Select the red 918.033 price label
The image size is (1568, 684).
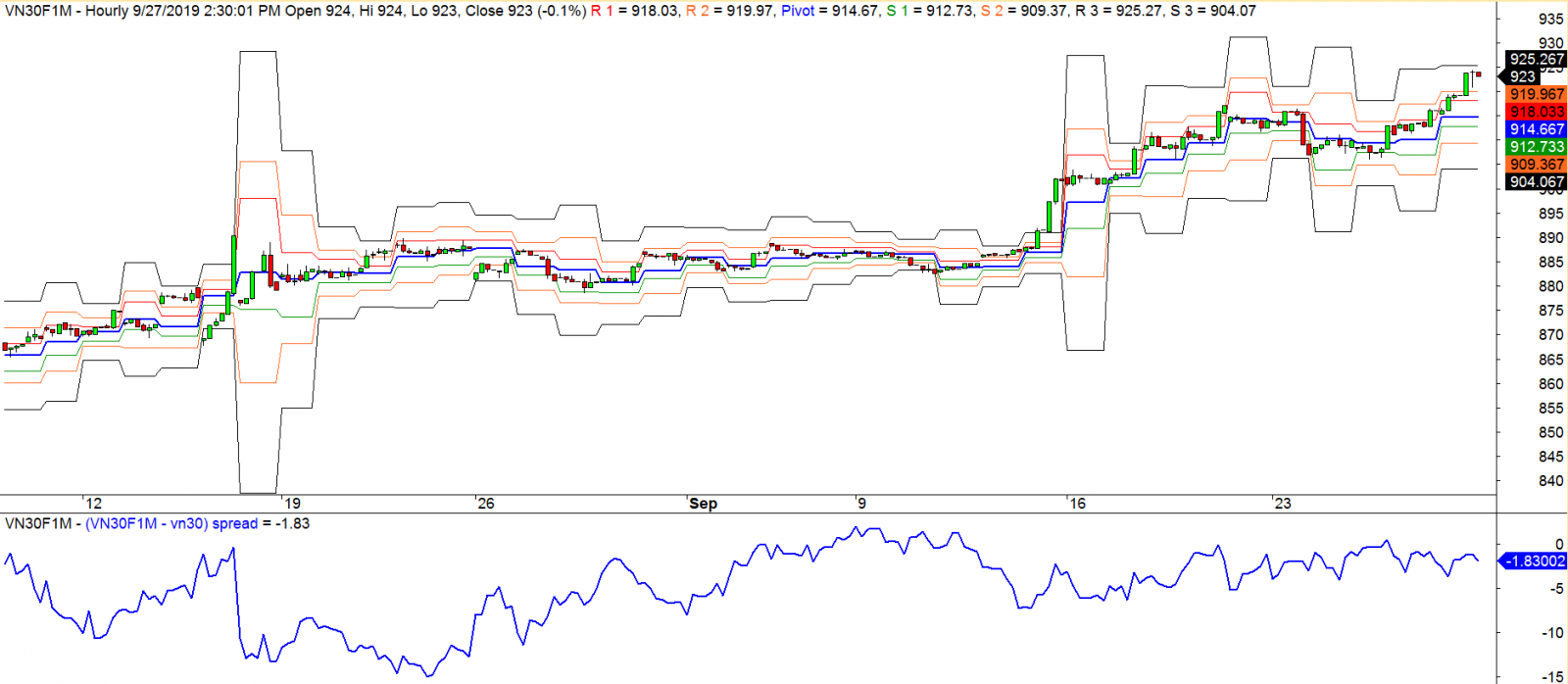coord(1537,112)
